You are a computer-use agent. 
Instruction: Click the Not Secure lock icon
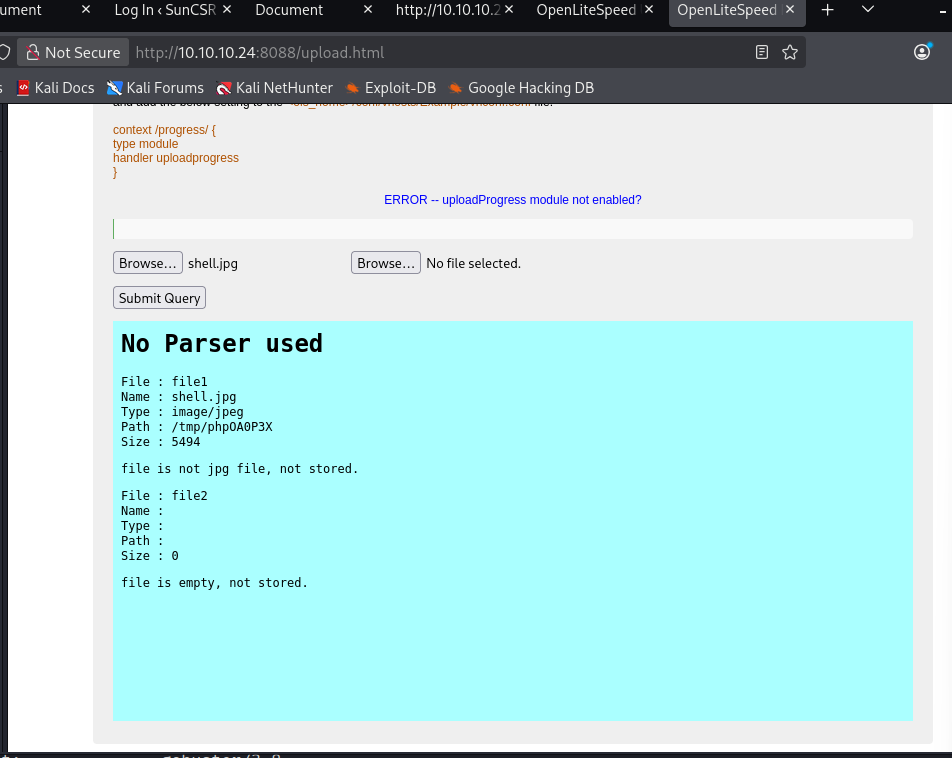coord(33,52)
